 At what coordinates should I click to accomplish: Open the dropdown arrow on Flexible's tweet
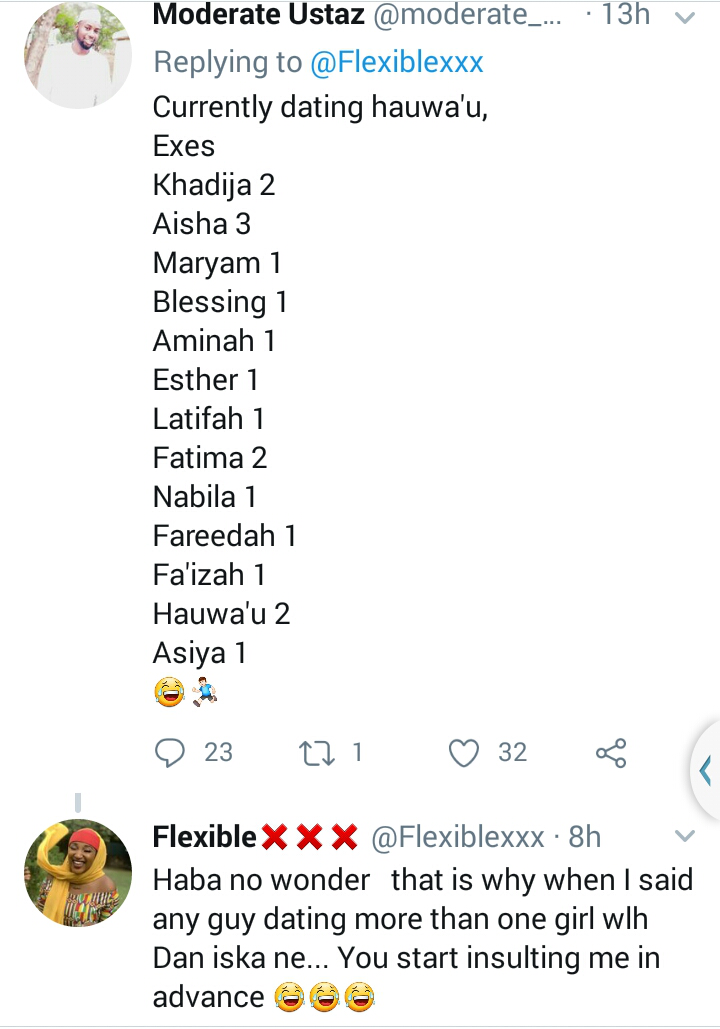[x=685, y=836]
